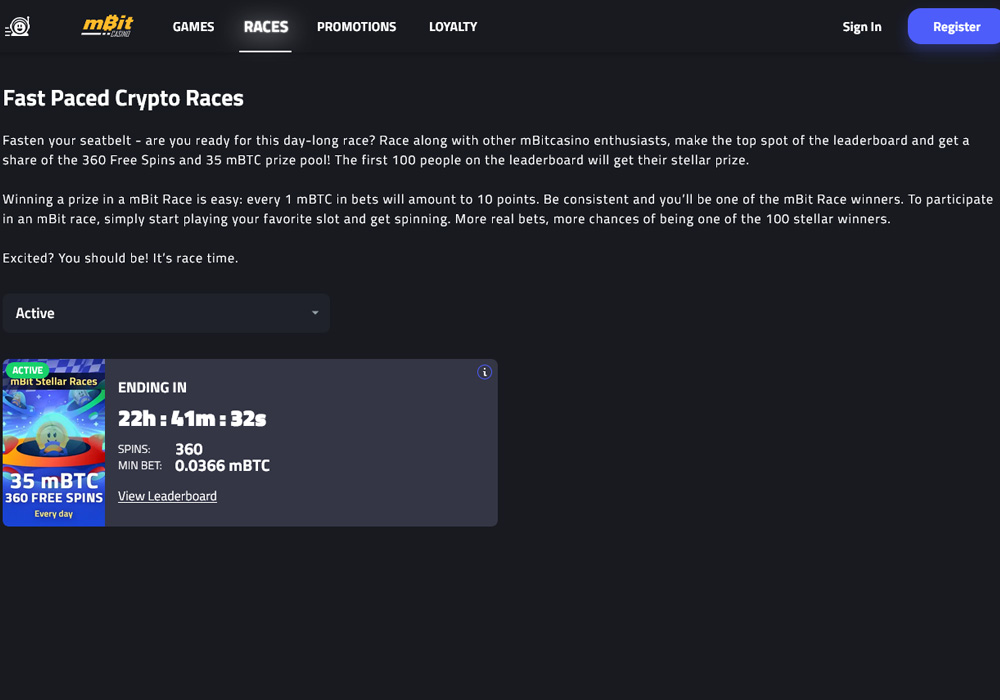The width and height of the screenshot is (1000, 700).
Task: Click the green ACTIVE badge
Action: pyautogui.click(x=28, y=370)
